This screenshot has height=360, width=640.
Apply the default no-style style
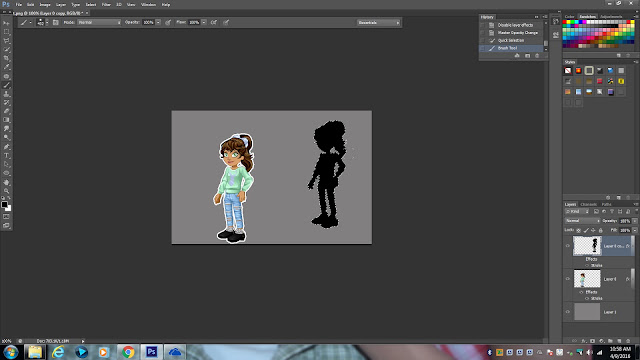568,71
